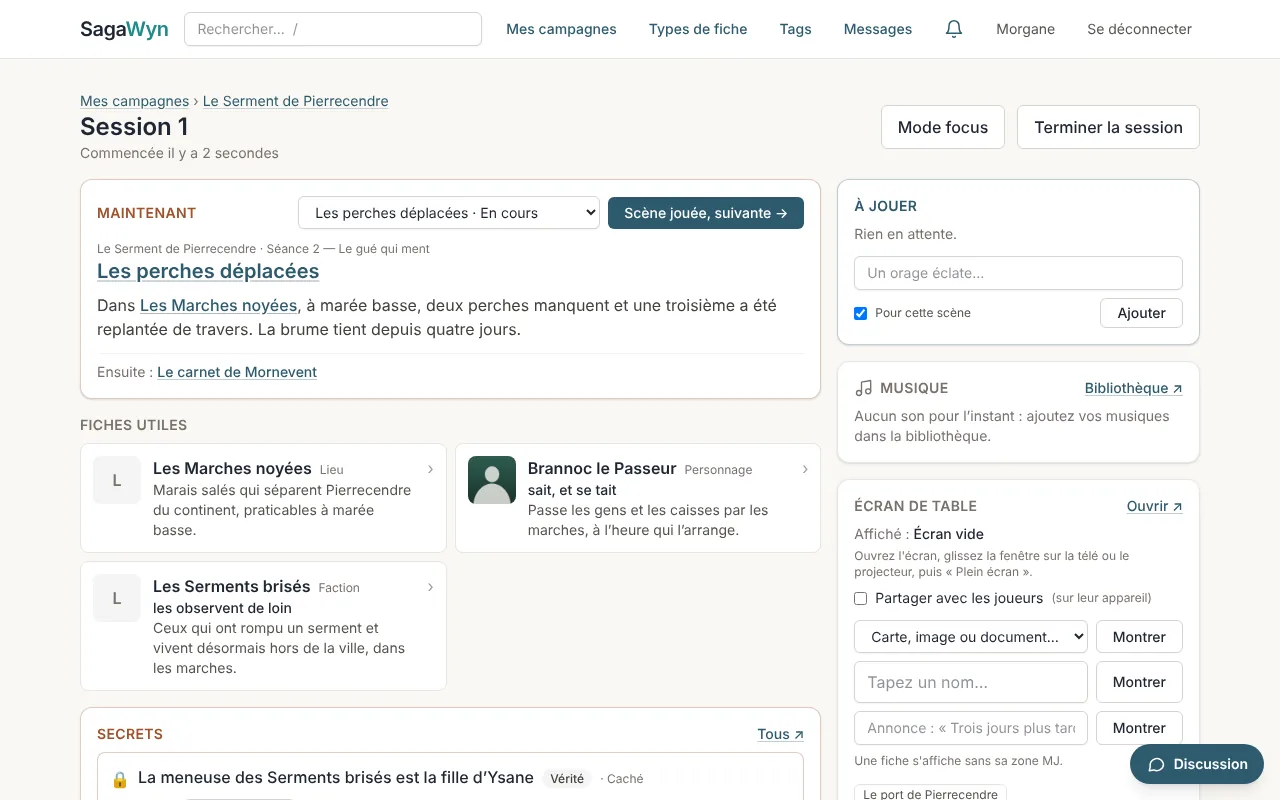This screenshot has height=800, width=1280.
Task: Go to Mes campagnes in the top navigation
Action: pyautogui.click(x=561, y=29)
